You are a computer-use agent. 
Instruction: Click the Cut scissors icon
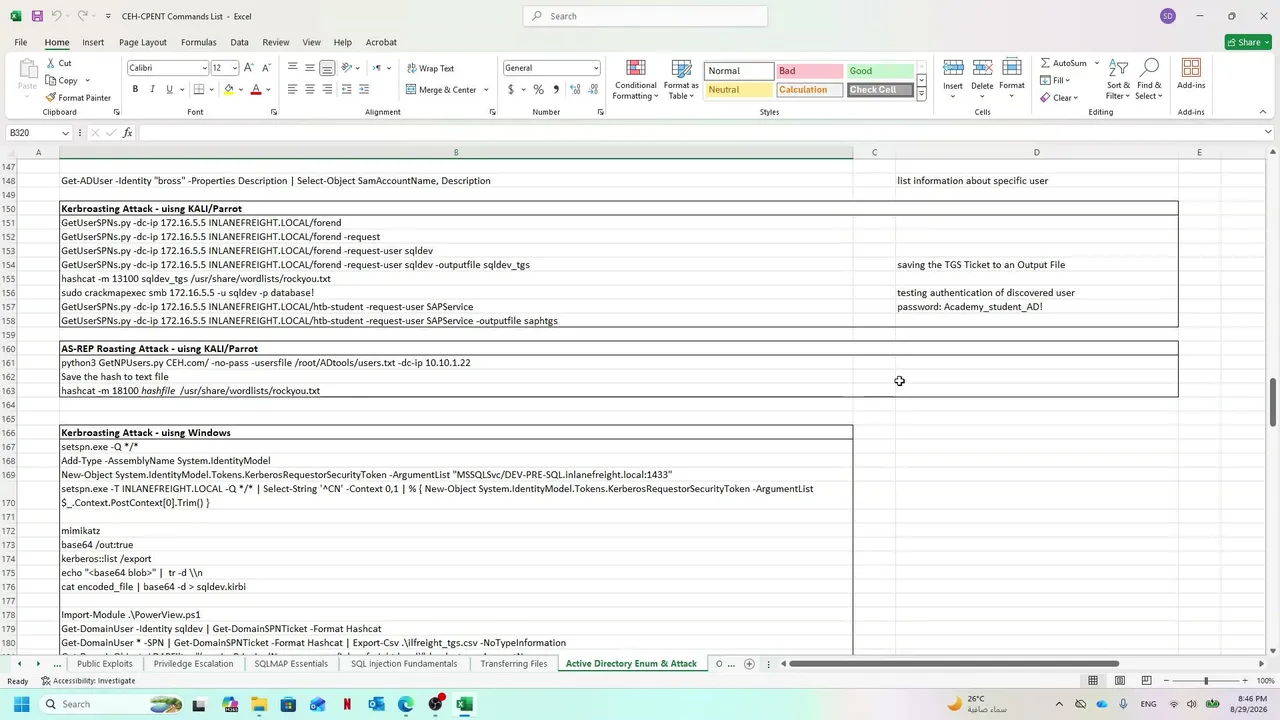(x=51, y=63)
